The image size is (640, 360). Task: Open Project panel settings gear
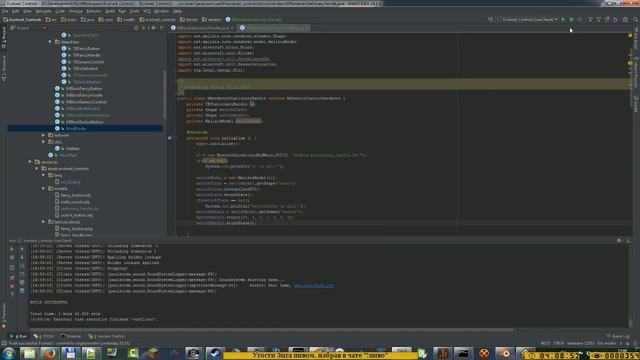tap(153, 28)
